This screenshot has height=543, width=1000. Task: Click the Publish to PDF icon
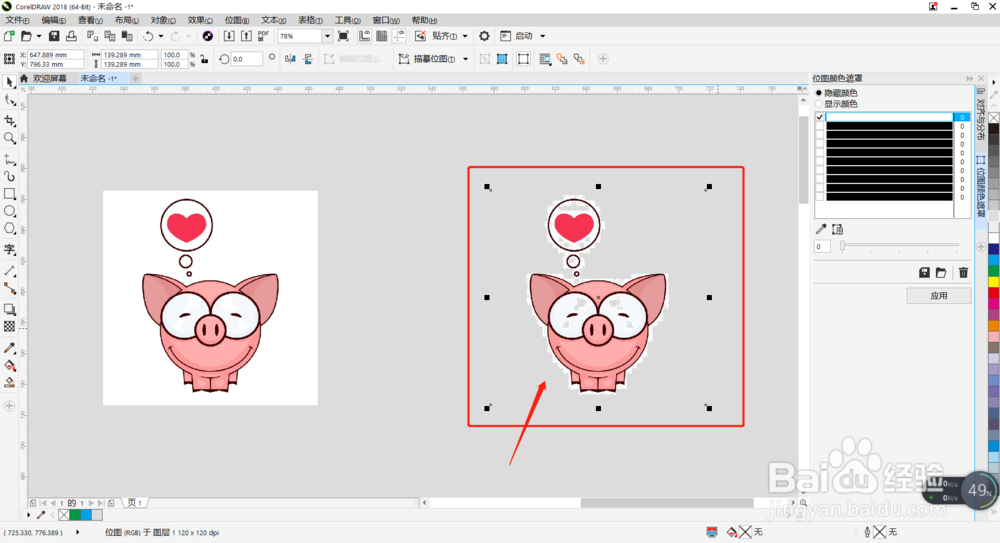click(263, 36)
